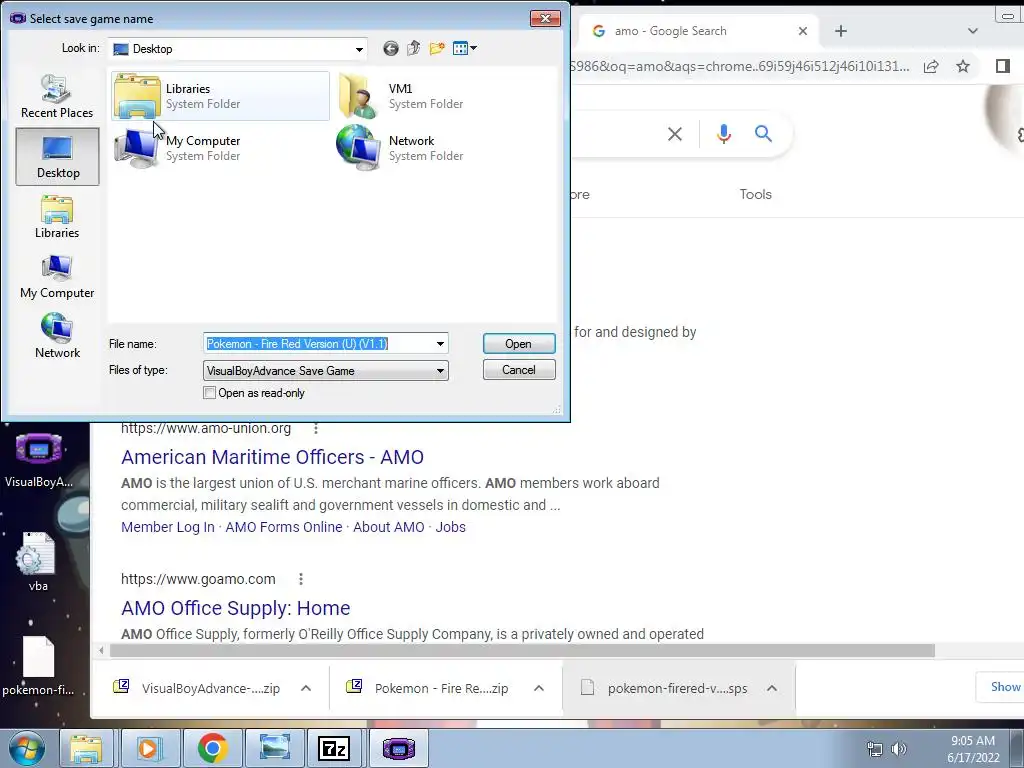The width and height of the screenshot is (1024, 768).
Task: Open My Computer in dialog sidebar
Action: coord(57,277)
